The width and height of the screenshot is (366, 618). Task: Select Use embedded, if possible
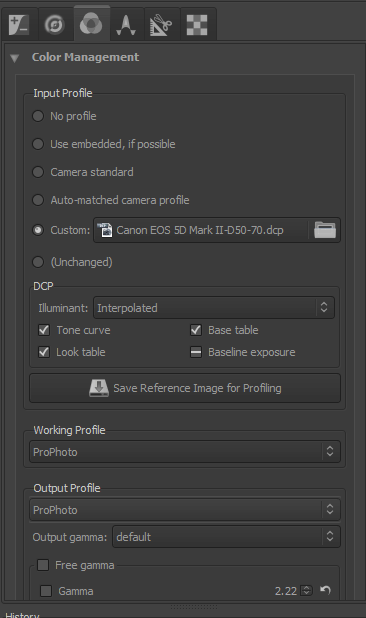pyautogui.click(x=38, y=144)
